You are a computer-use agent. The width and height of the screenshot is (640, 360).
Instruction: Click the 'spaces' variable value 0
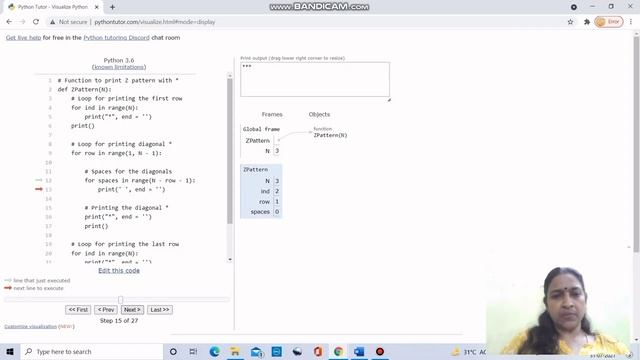[277, 212]
